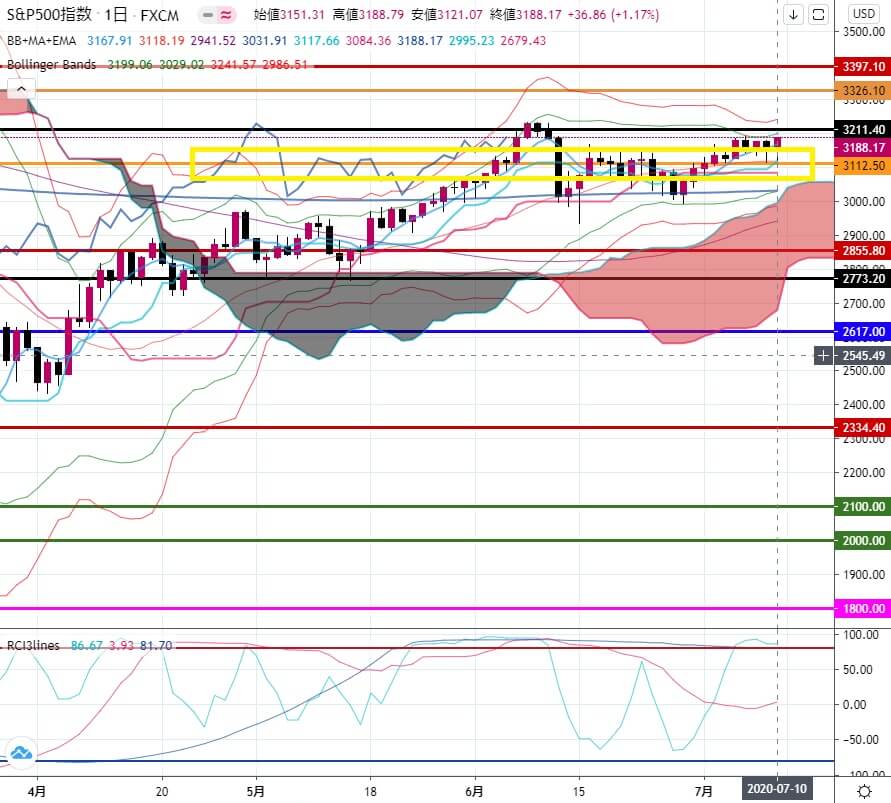Viewport: 891px width, 803px height.
Task: Click the green 2000.00 price label
Action: (863, 540)
